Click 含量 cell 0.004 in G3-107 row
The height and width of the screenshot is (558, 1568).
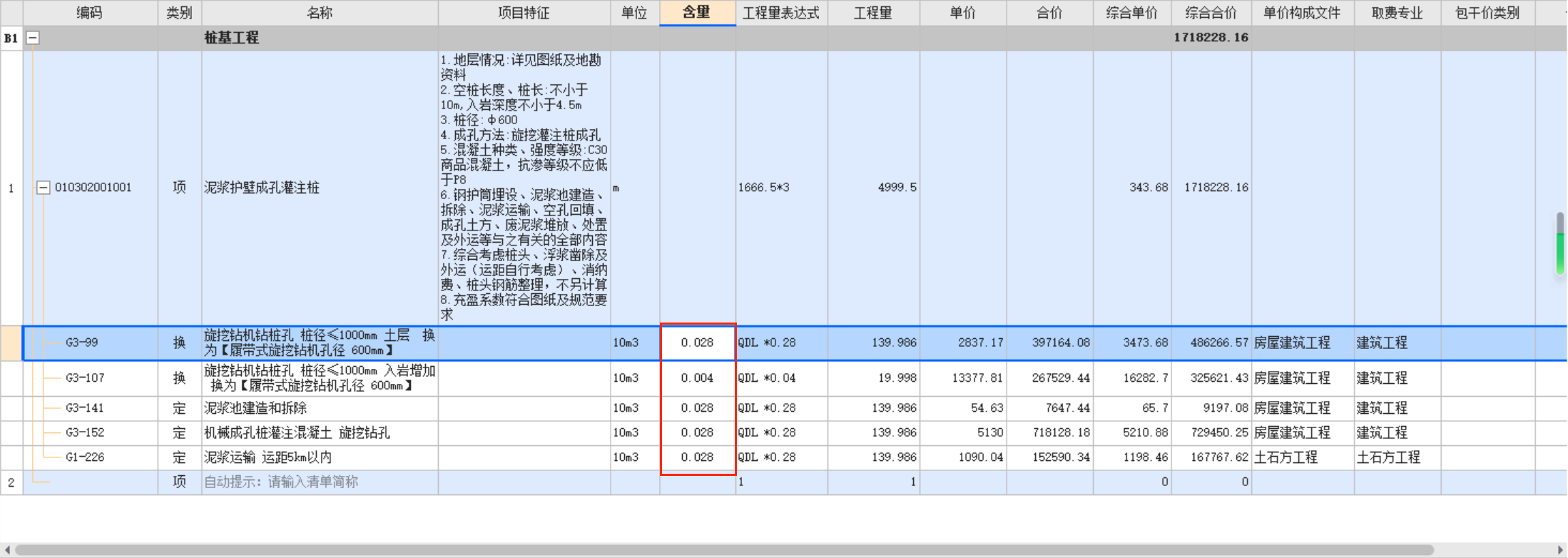[x=698, y=378]
